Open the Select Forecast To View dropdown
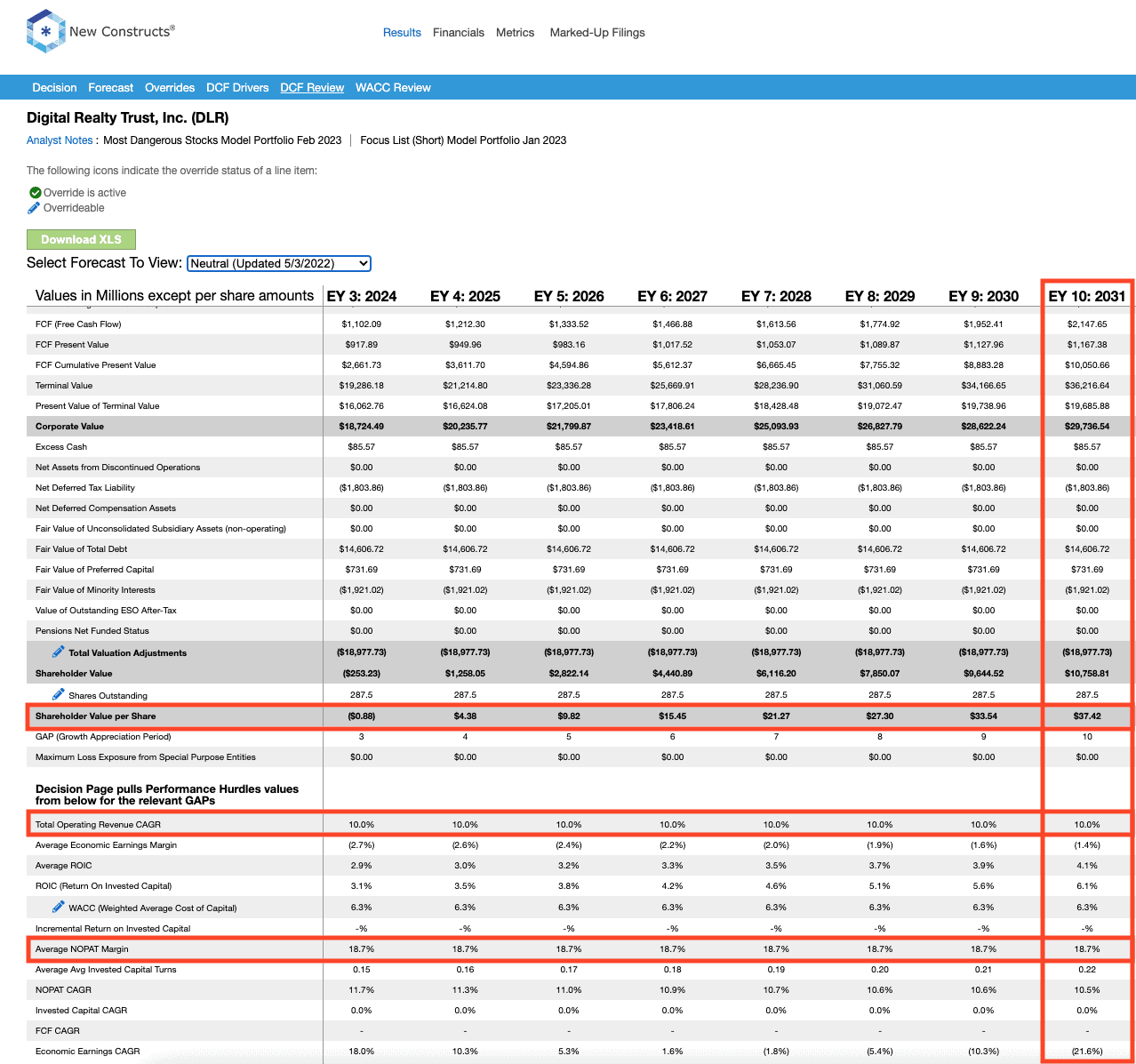1136x1064 pixels. (x=279, y=263)
